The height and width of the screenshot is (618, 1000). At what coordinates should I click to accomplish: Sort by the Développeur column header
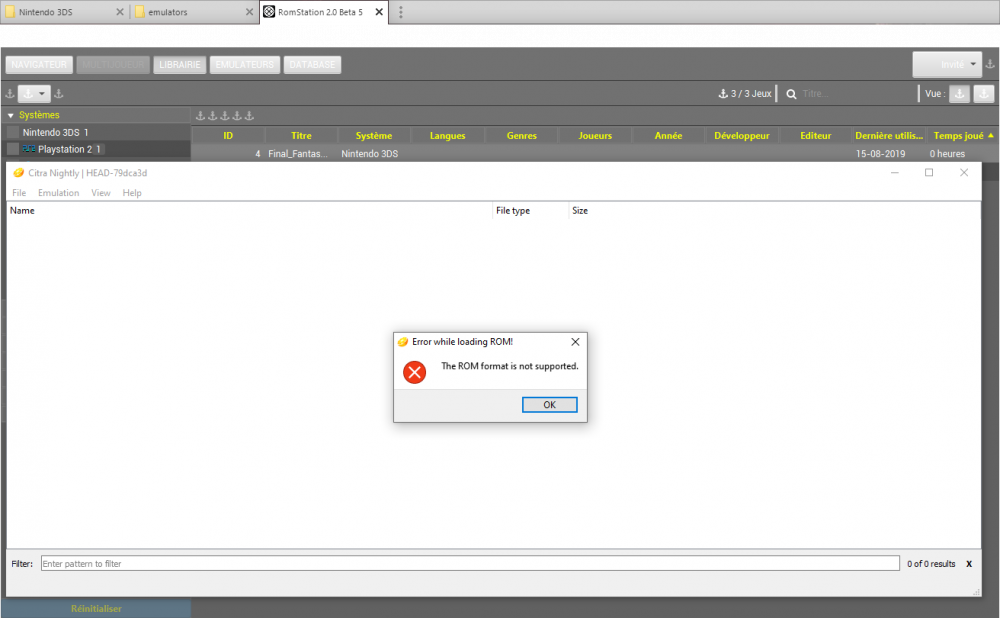click(x=742, y=135)
